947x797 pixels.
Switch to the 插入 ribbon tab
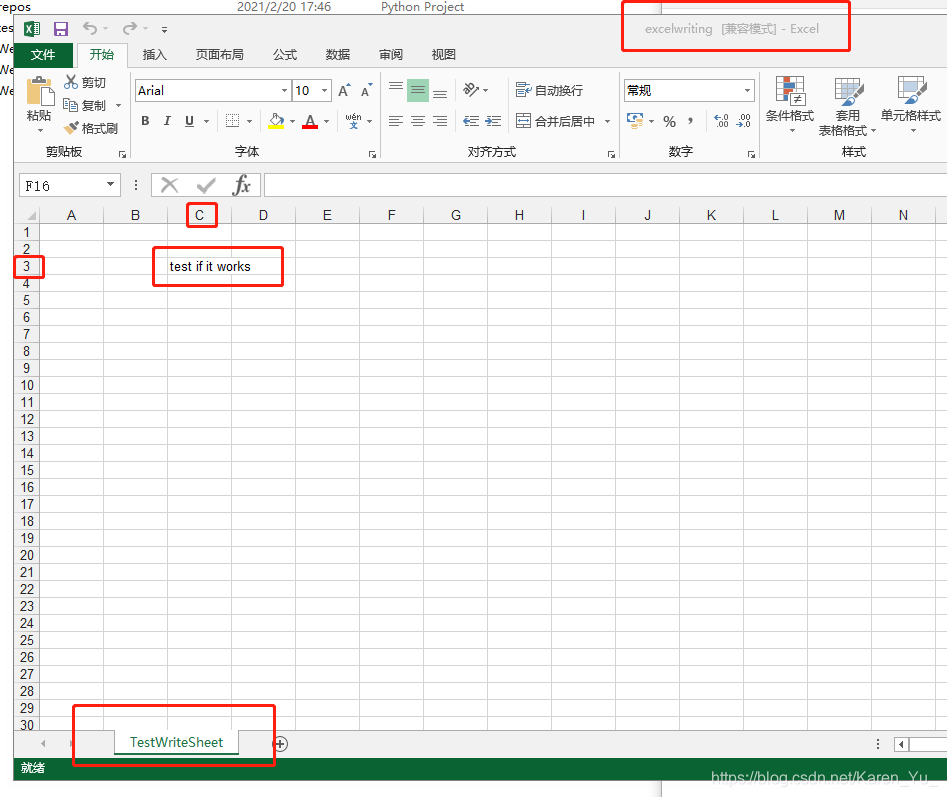pos(155,54)
